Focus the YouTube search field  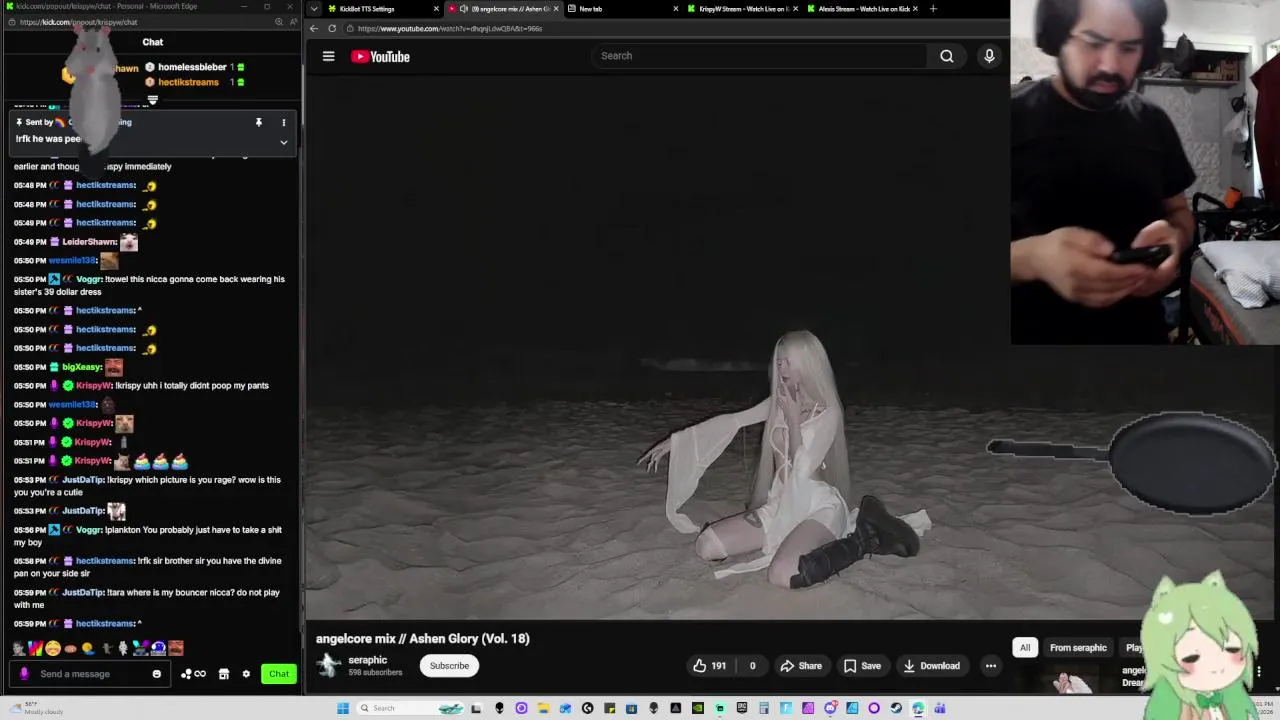click(760, 56)
